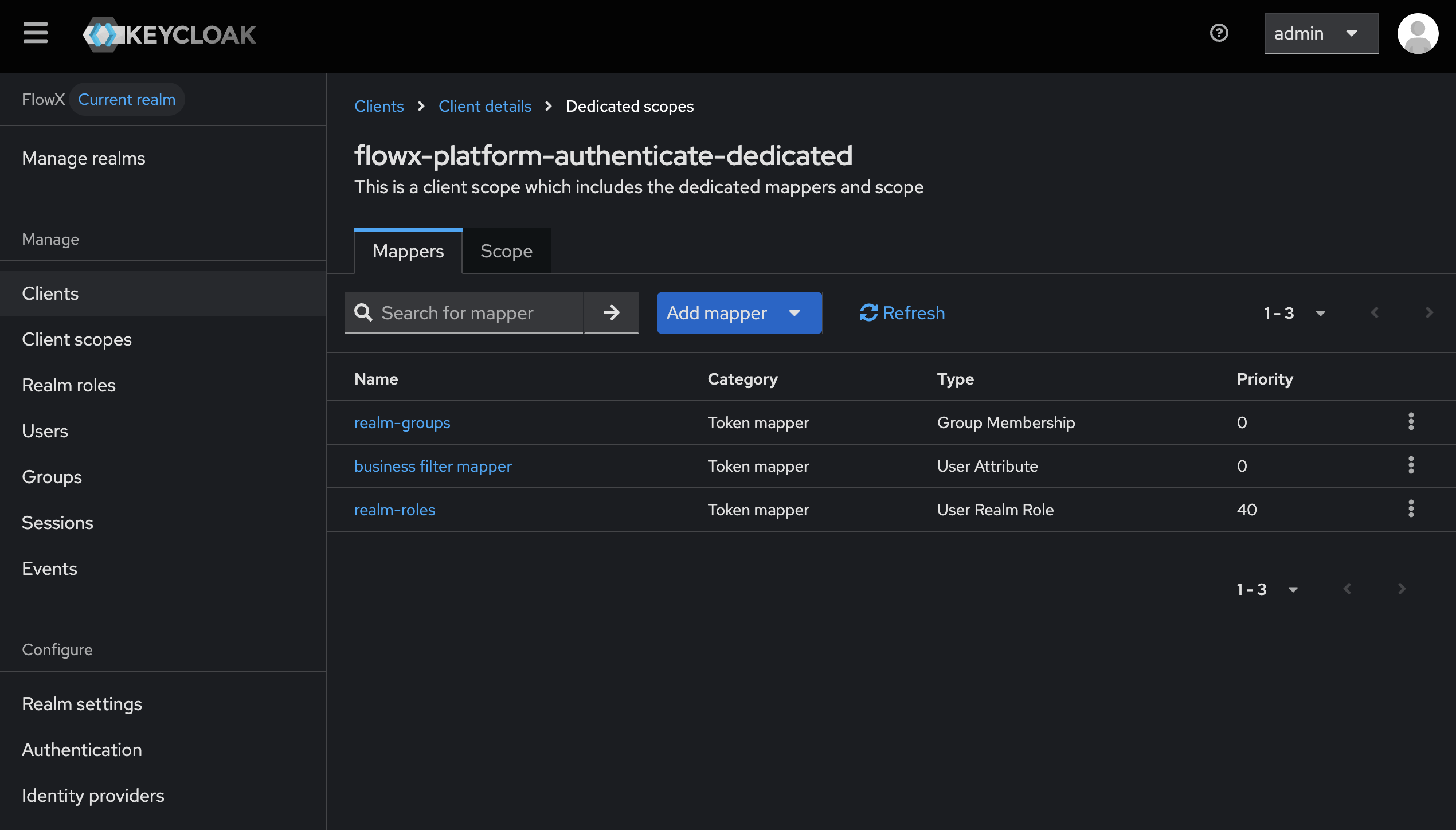Switch to the Scope tab
The height and width of the screenshot is (830, 1456).
tap(506, 251)
